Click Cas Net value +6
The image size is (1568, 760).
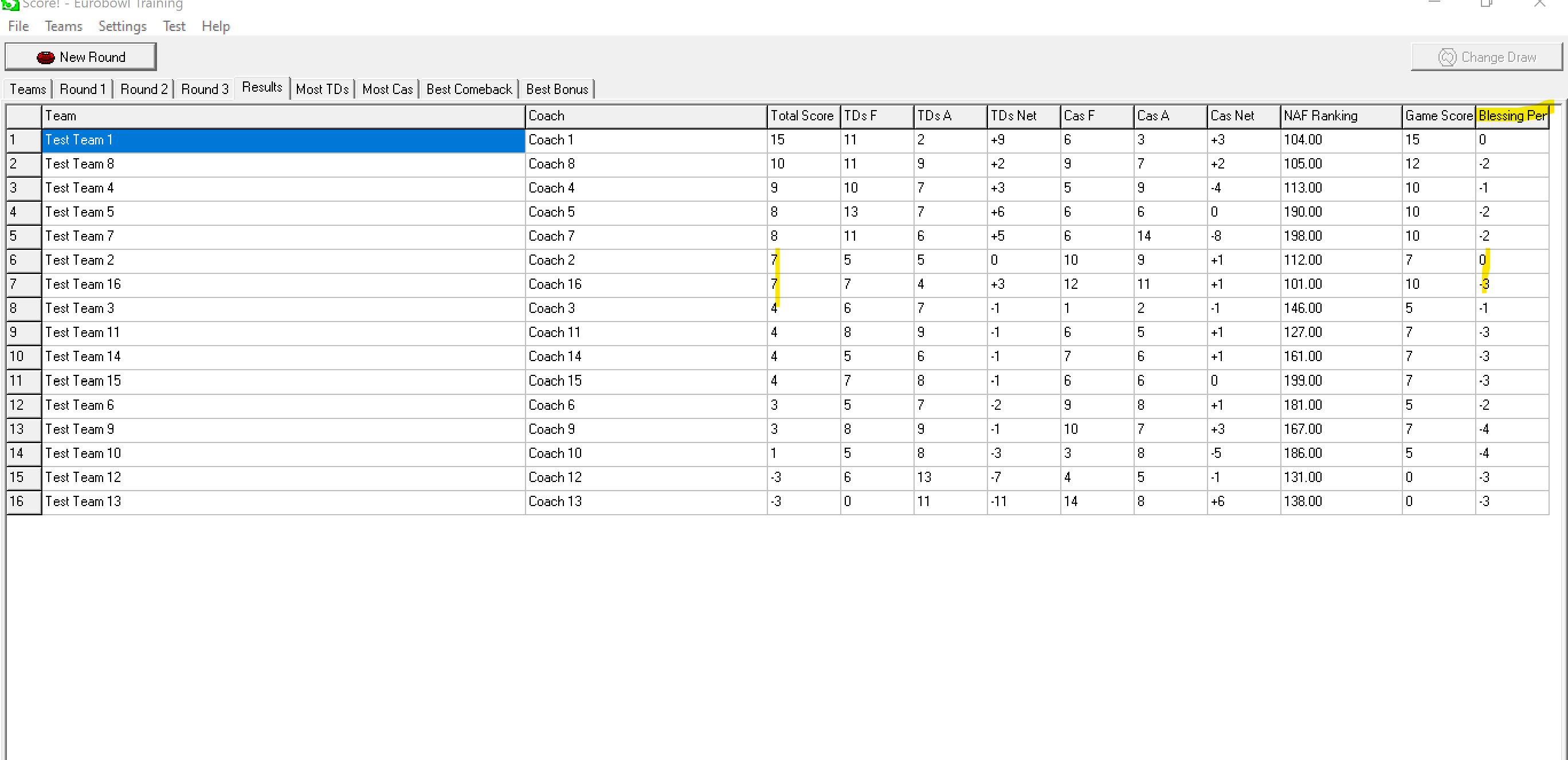click(x=1243, y=502)
